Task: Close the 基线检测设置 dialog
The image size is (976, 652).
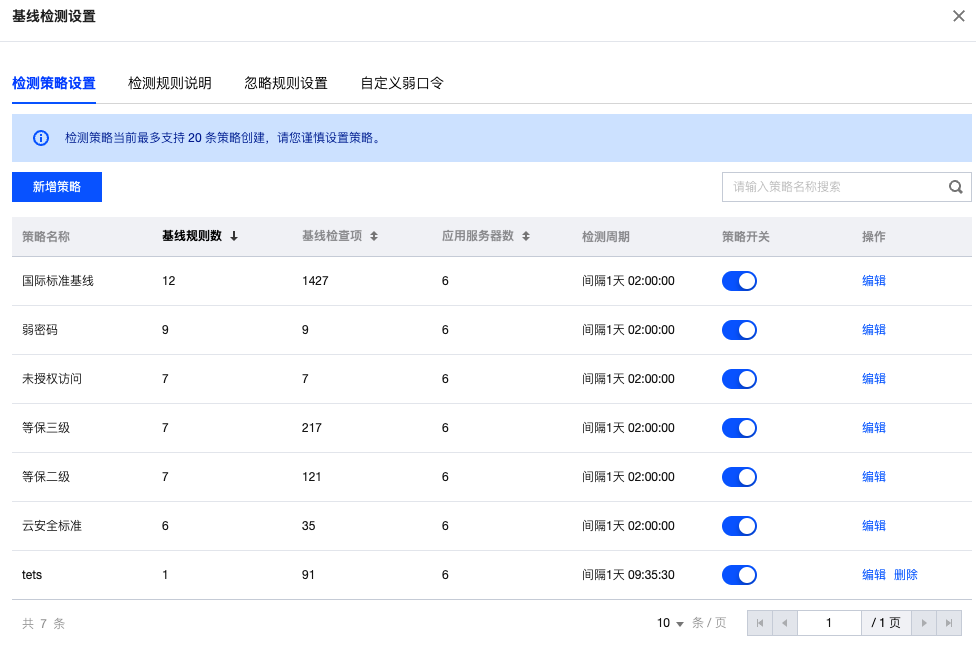Action: click(959, 16)
